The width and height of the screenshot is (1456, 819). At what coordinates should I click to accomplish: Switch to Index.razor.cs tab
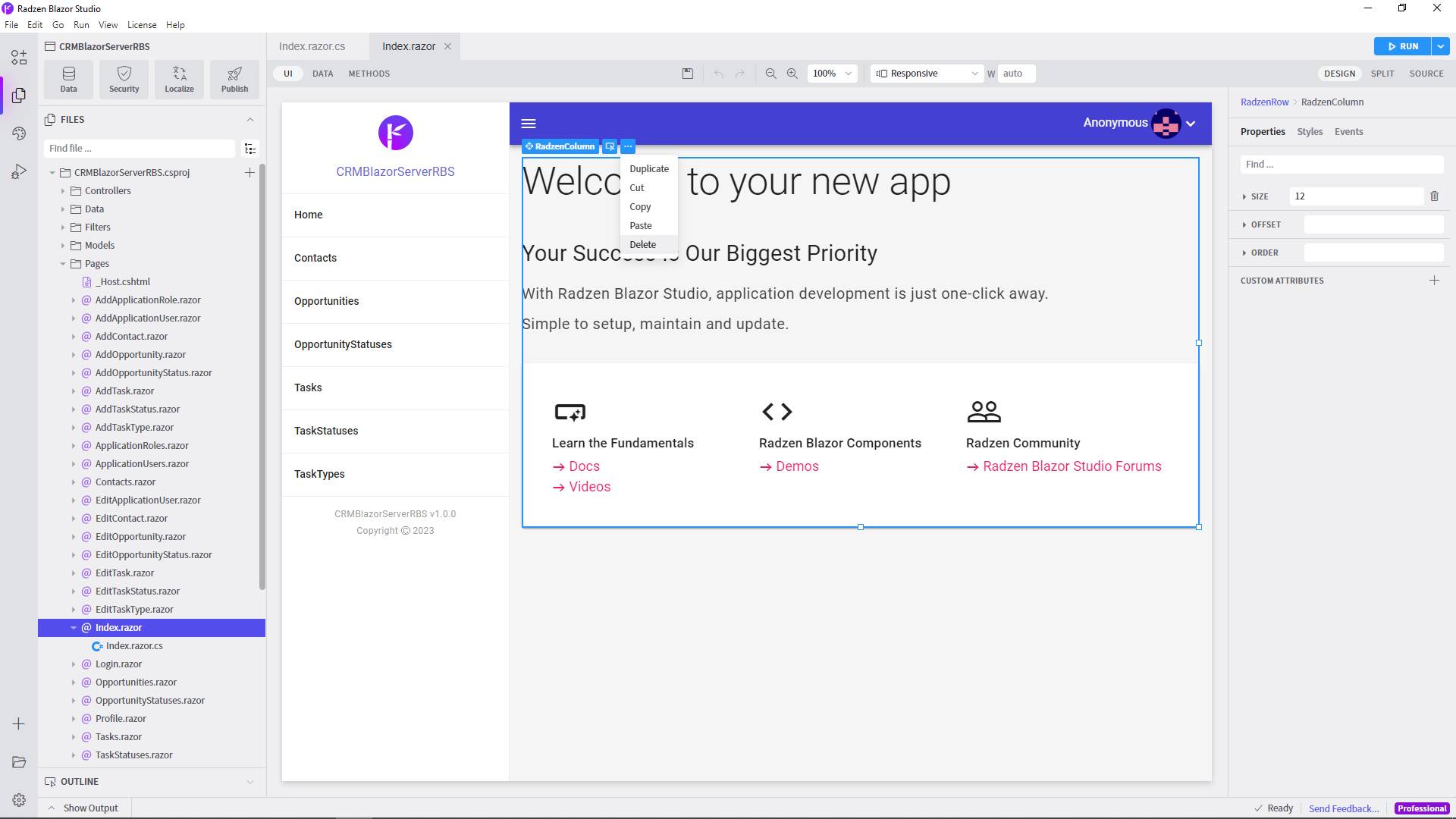(x=312, y=46)
